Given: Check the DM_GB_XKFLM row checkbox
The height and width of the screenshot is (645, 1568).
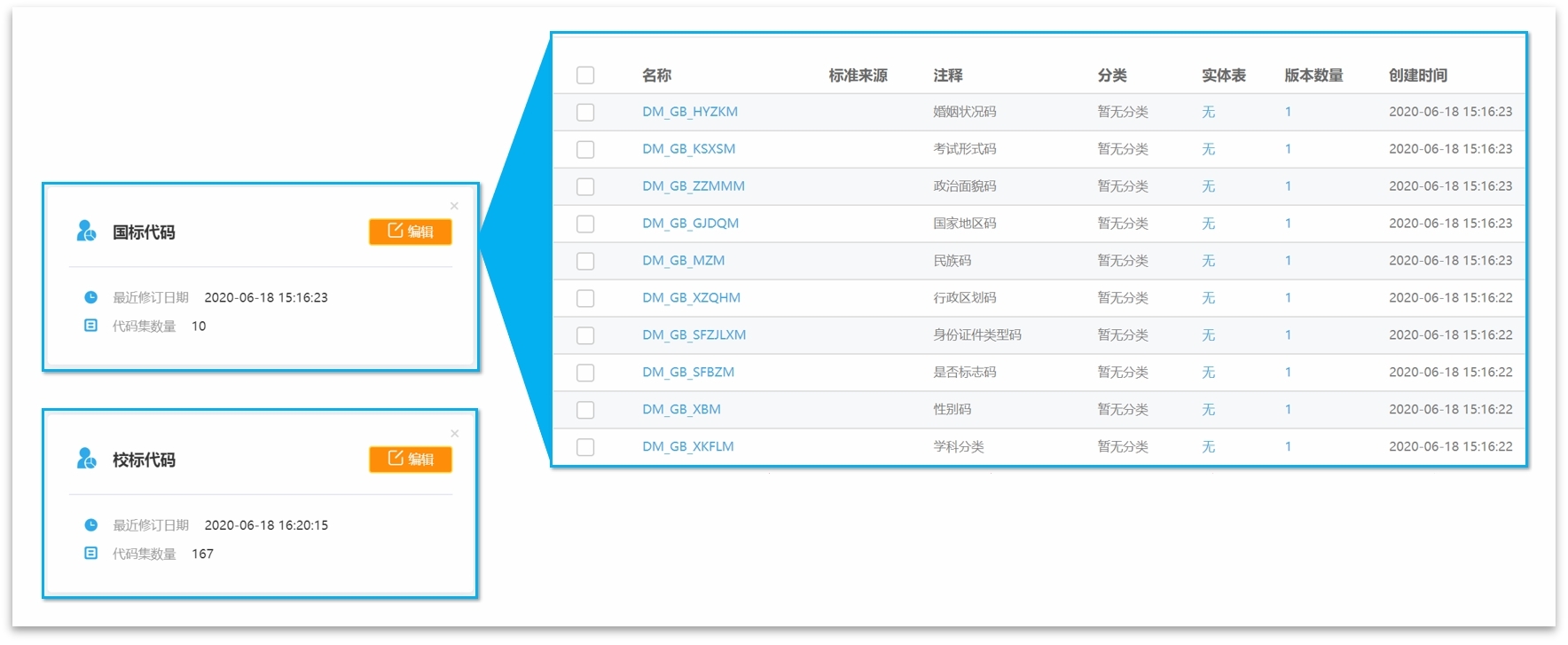Looking at the screenshot, I should 585,448.
